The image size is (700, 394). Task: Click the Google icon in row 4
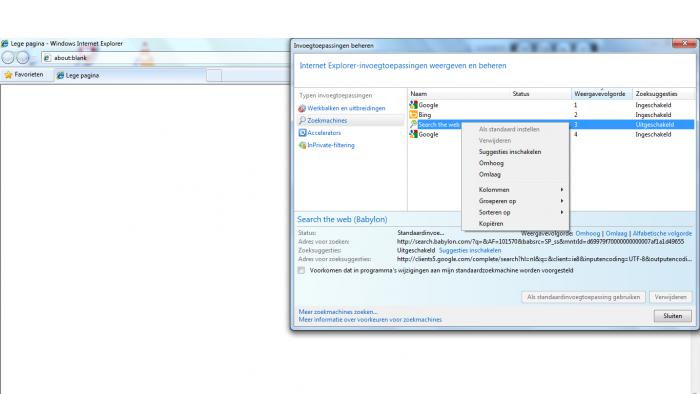[x=413, y=134]
